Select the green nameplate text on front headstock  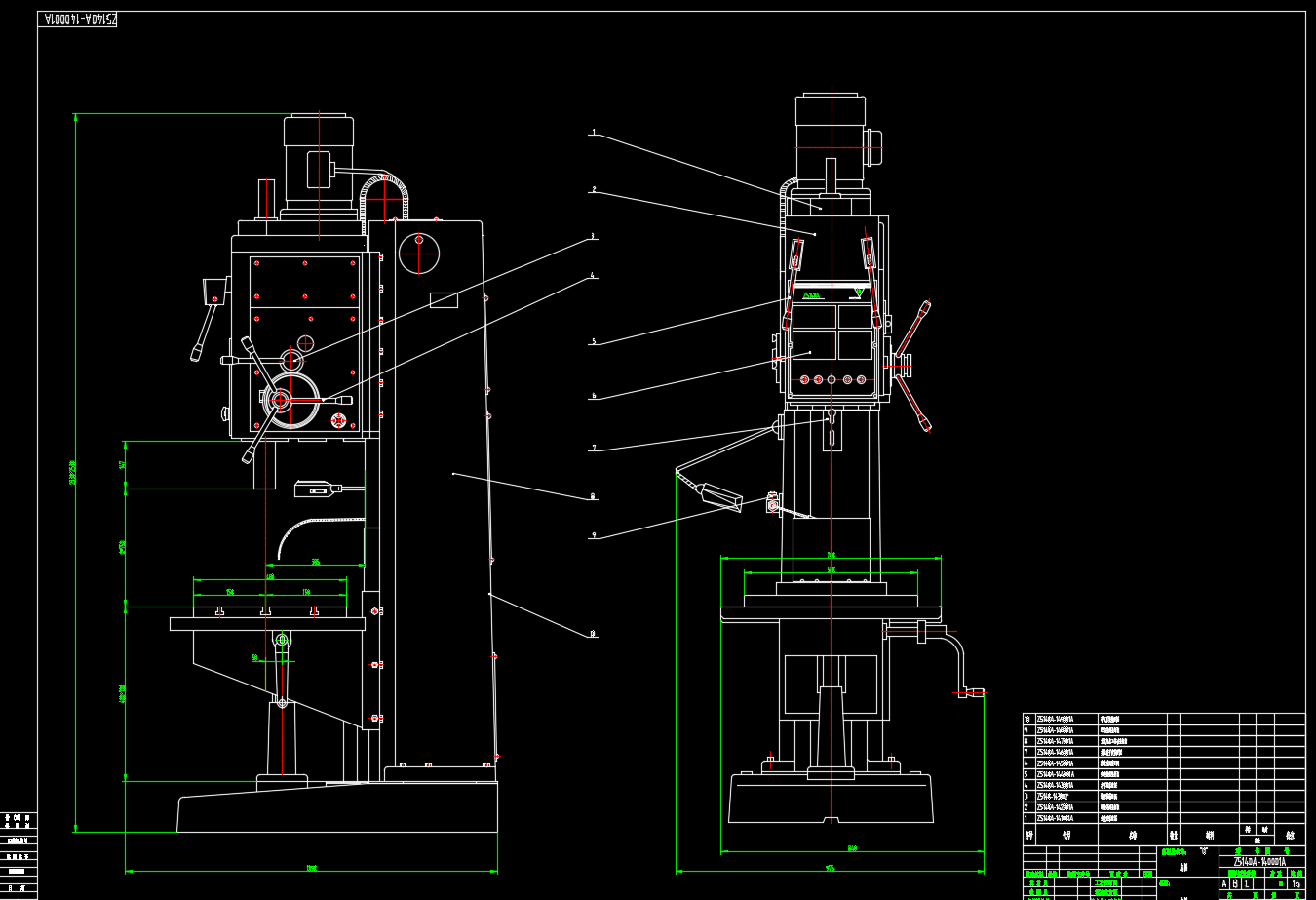click(x=811, y=294)
